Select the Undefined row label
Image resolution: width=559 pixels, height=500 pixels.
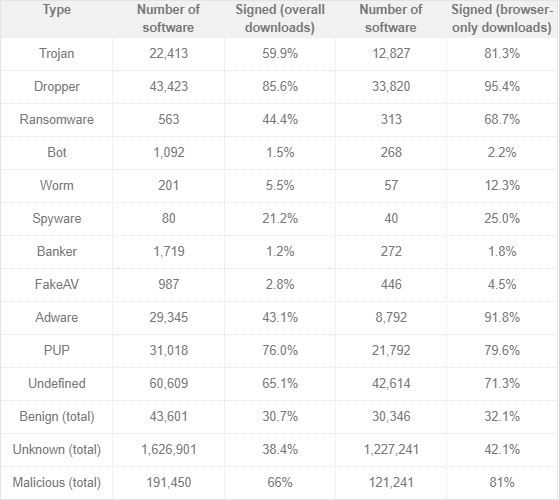click(57, 383)
